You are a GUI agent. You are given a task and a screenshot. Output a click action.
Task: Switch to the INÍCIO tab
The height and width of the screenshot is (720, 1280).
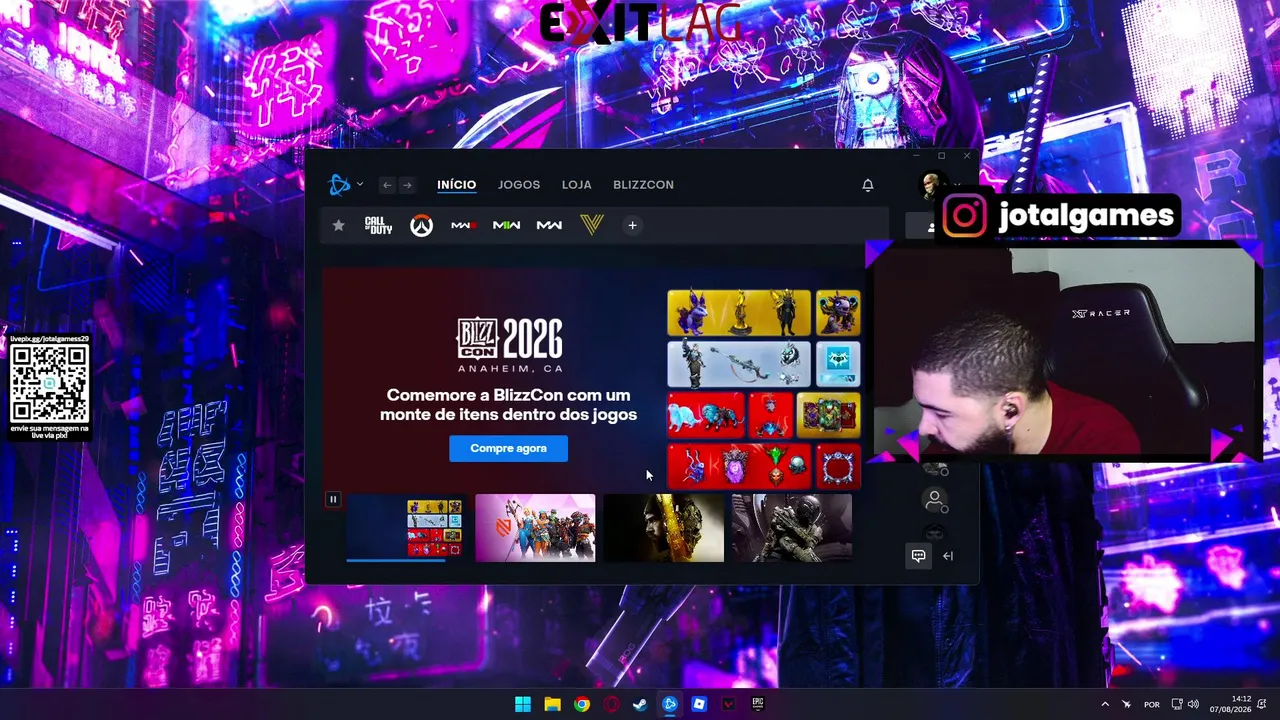tap(456, 185)
